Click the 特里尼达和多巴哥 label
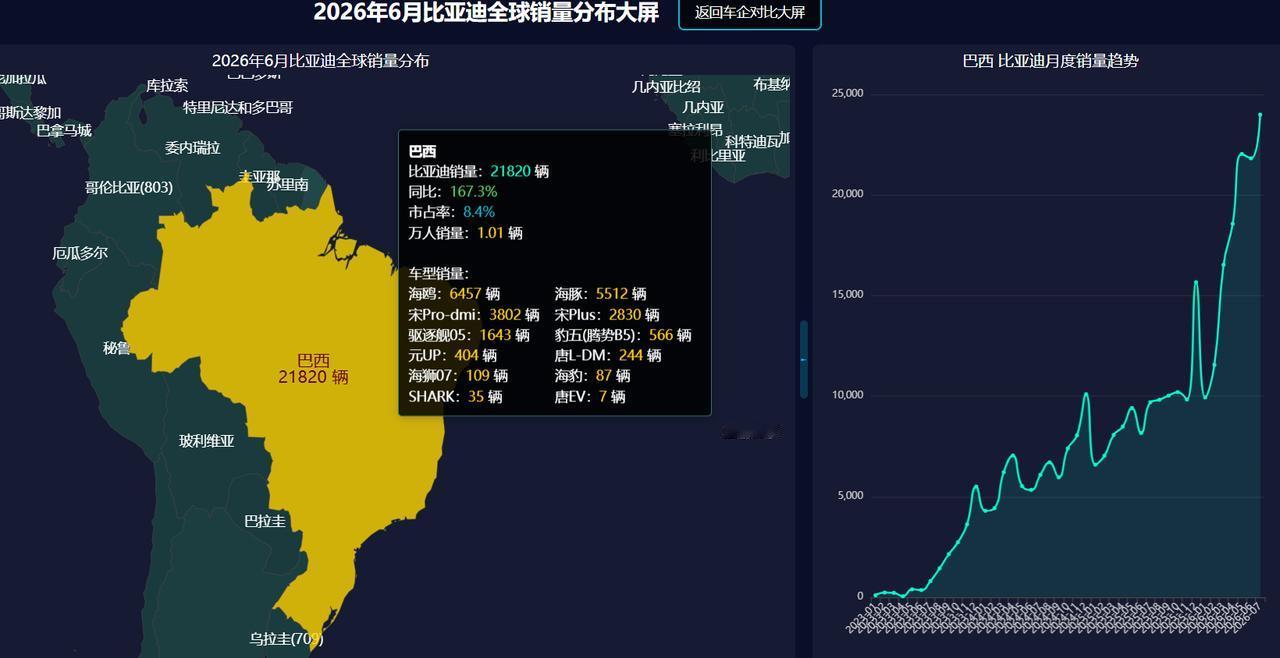 coord(238,107)
